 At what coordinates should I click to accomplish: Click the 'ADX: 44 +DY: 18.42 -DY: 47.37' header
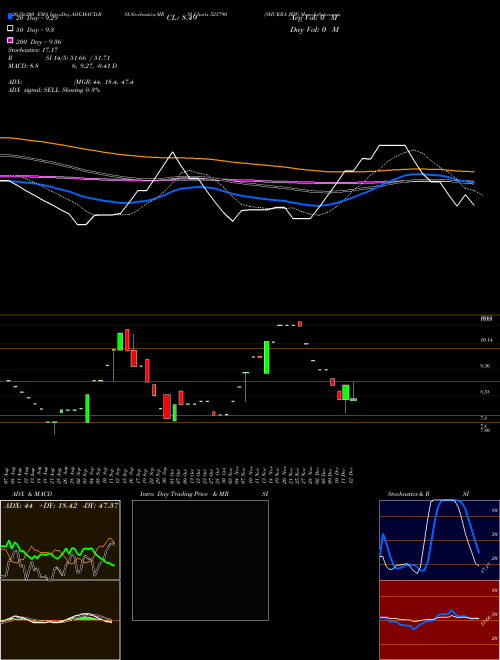(x=61, y=506)
